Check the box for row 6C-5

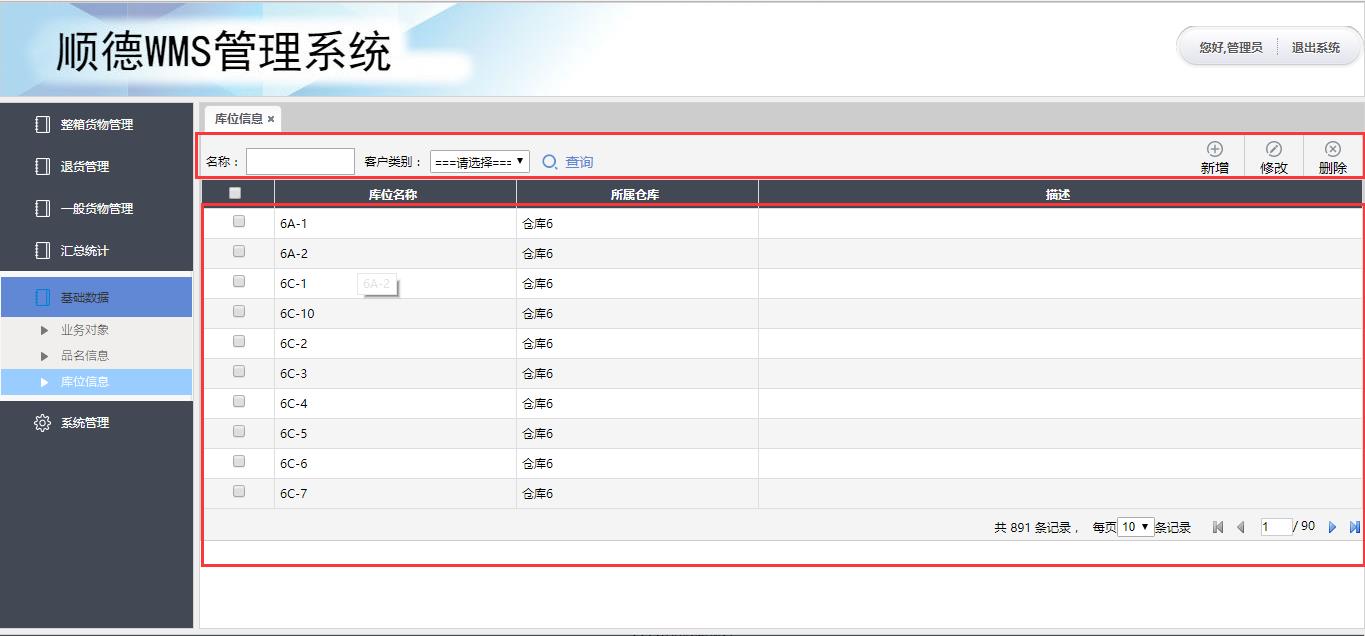(x=239, y=432)
